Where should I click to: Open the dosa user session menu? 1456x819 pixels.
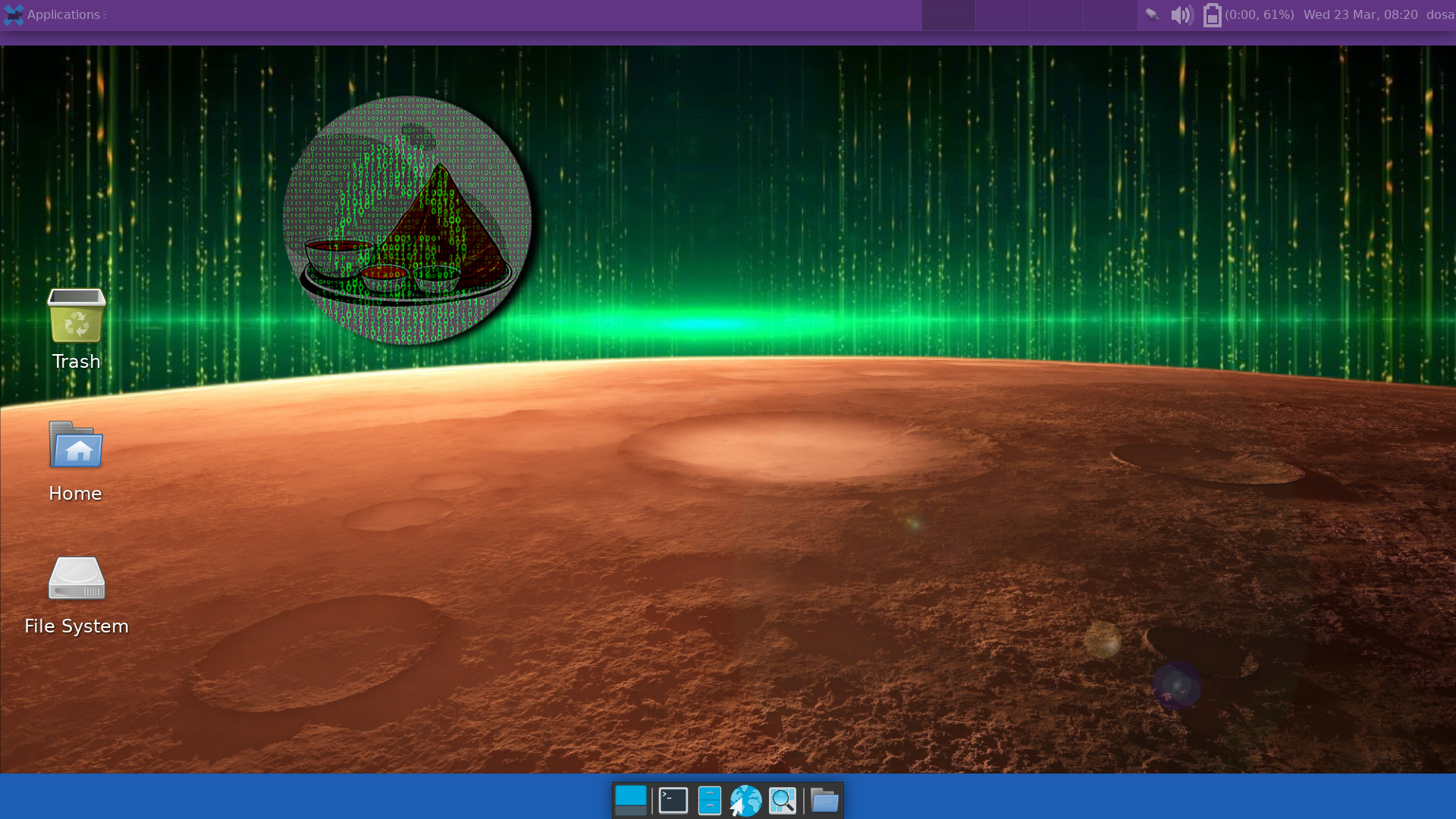[1439, 14]
